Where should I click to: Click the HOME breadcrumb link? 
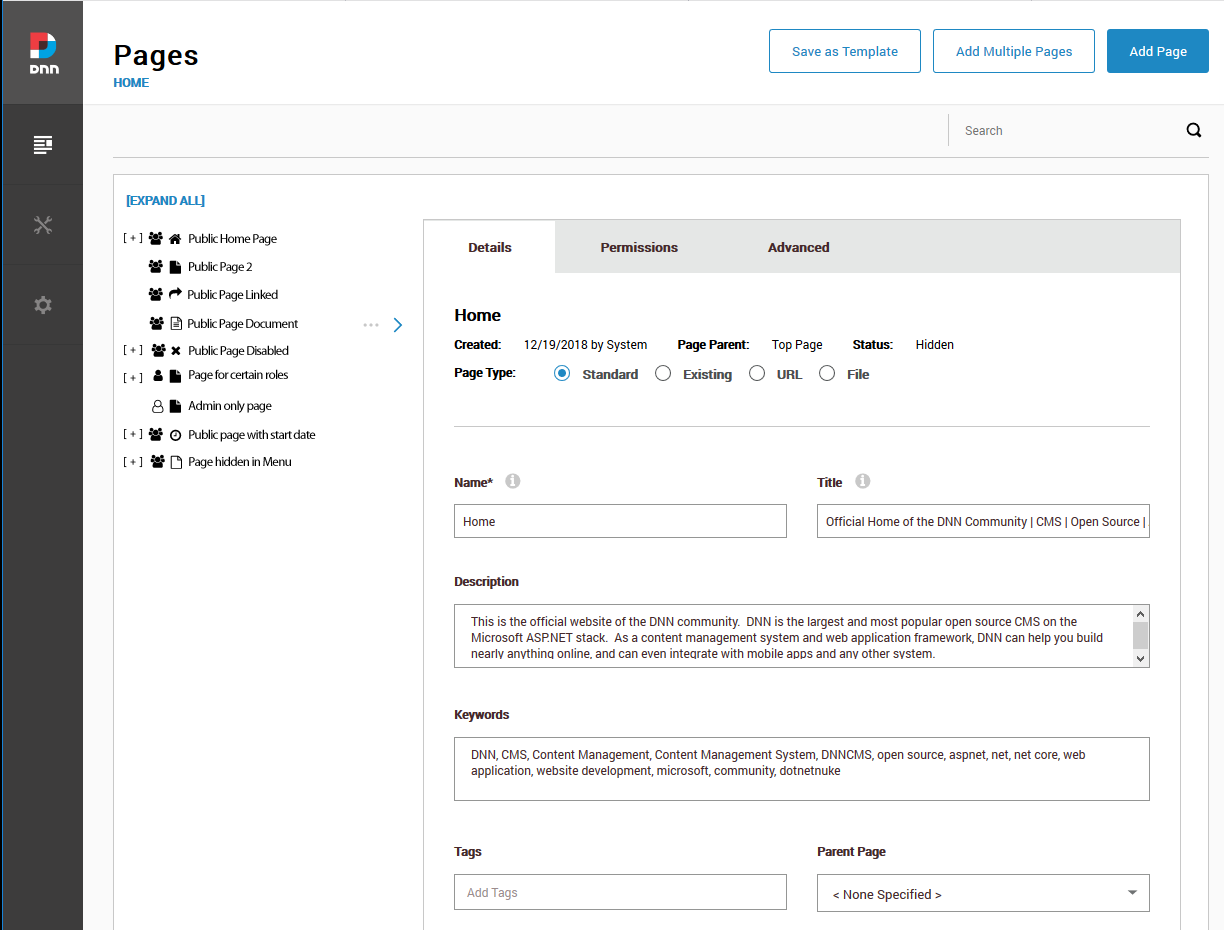[x=131, y=83]
